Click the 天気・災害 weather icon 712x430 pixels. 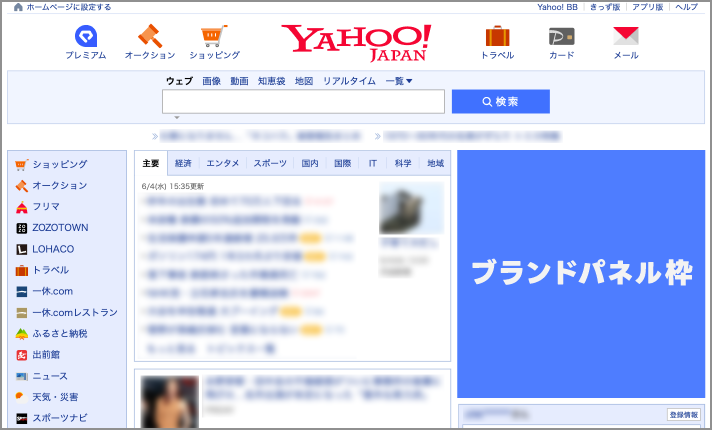tap(21, 397)
